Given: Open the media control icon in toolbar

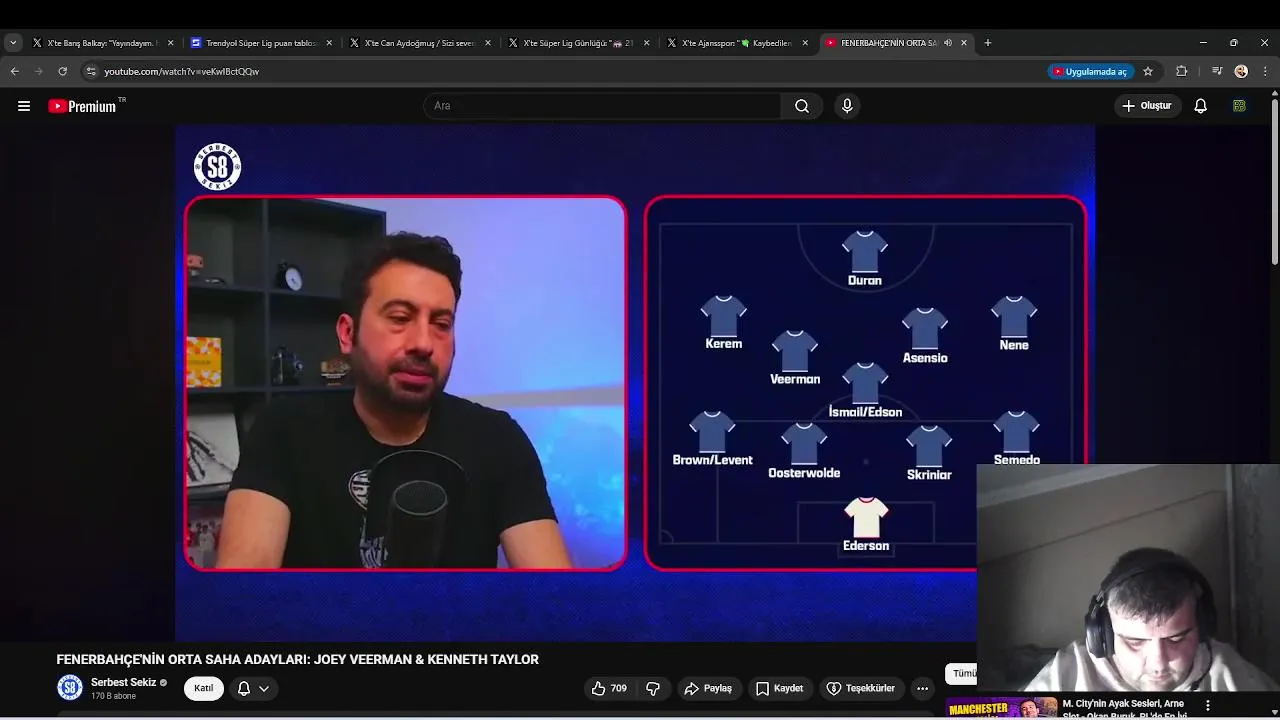Looking at the screenshot, I should click(1217, 71).
